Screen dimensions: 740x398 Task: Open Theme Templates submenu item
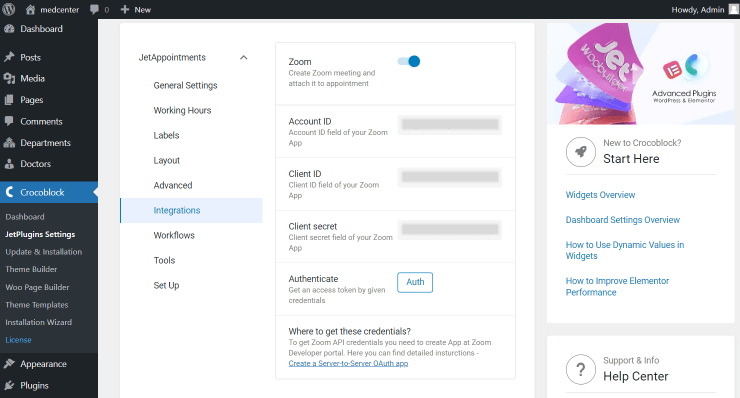(x=37, y=305)
